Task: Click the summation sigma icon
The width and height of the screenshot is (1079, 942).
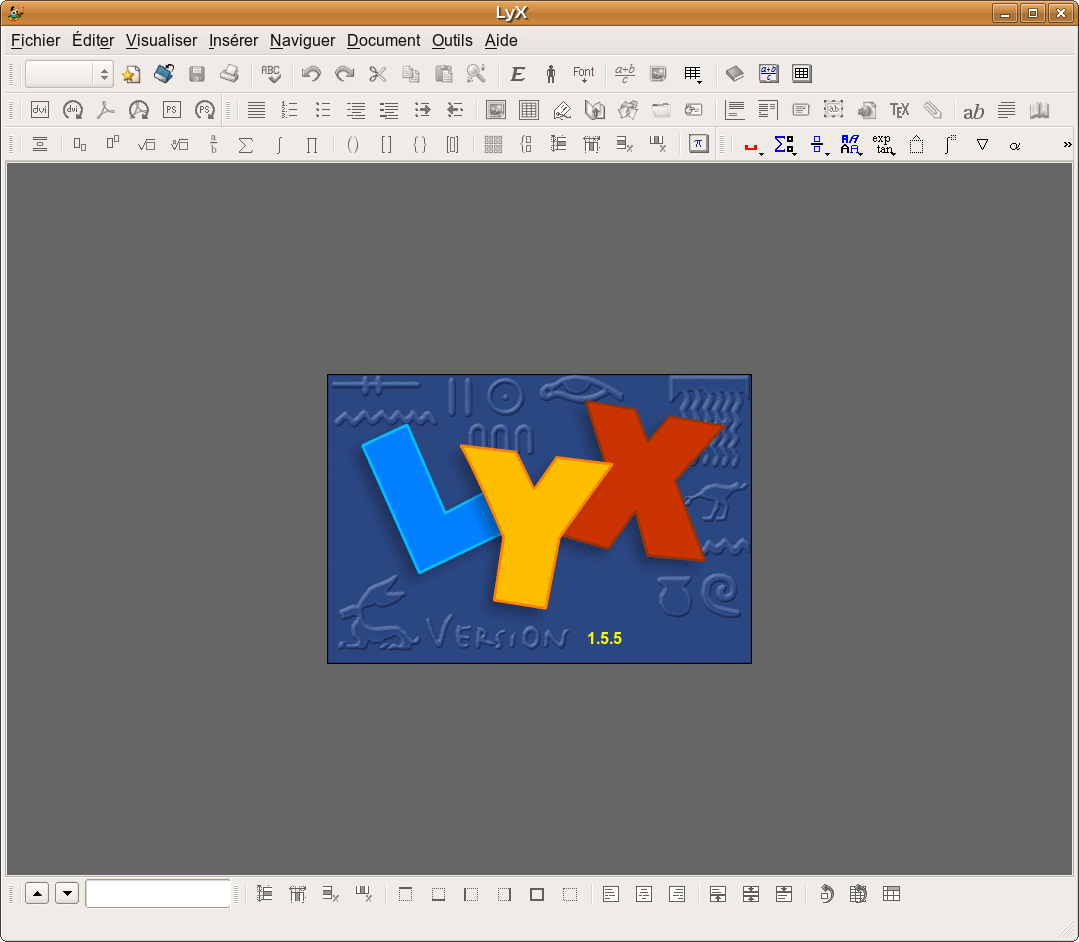Action: (245, 145)
